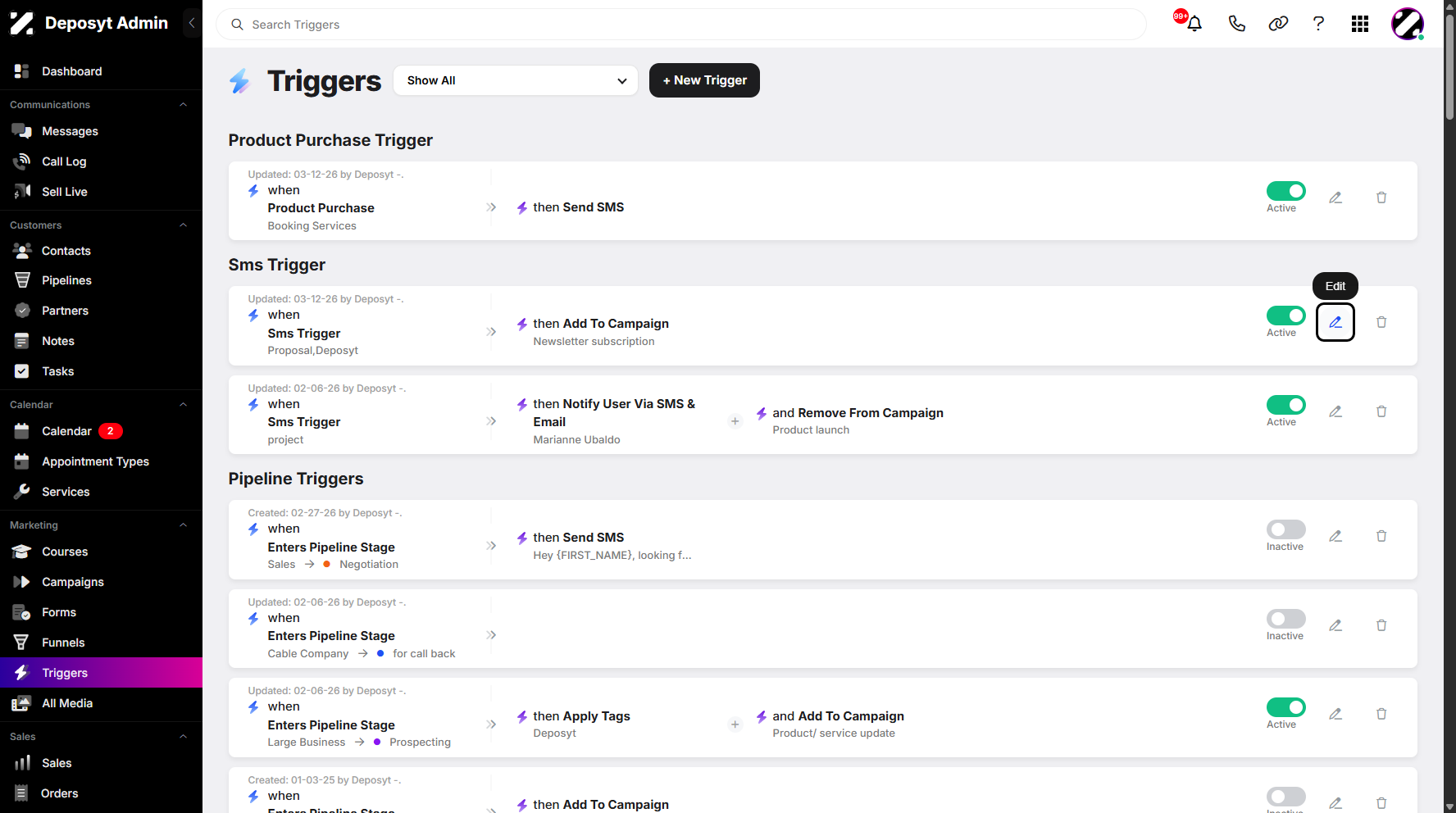Collapse the Customers sidebar section
This screenshot has width=1456, height=813.
183,225
